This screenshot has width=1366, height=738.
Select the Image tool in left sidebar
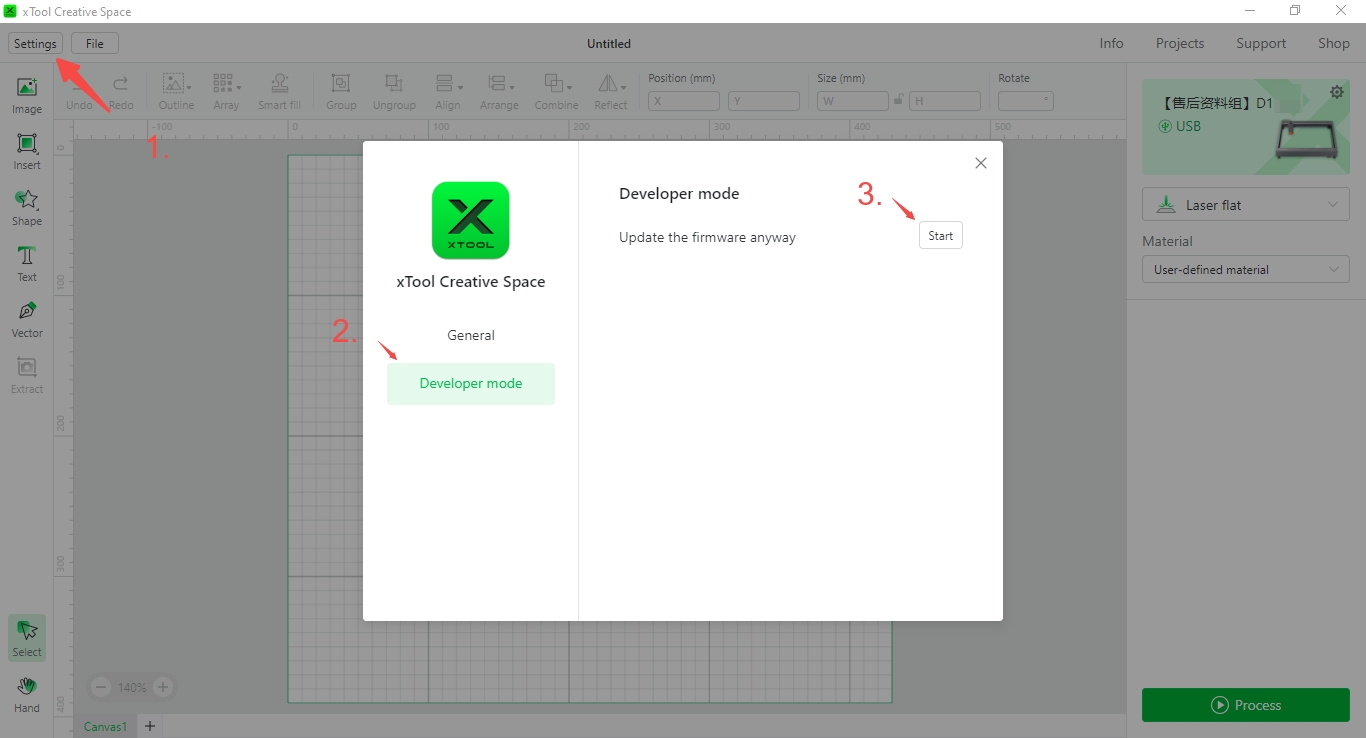click(27, 96)
